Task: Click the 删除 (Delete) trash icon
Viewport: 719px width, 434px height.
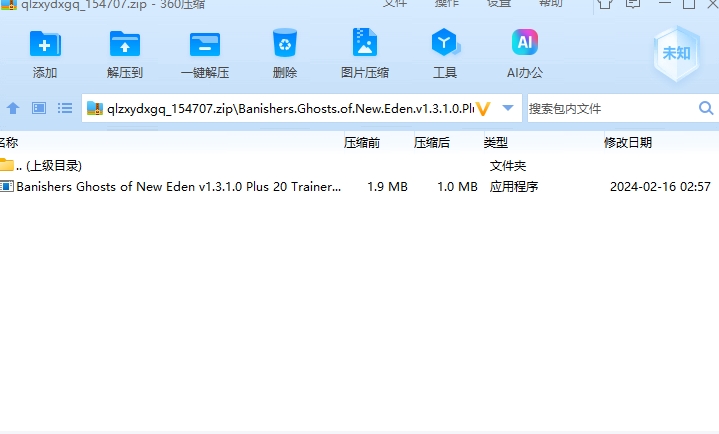Action: point(285,43)
